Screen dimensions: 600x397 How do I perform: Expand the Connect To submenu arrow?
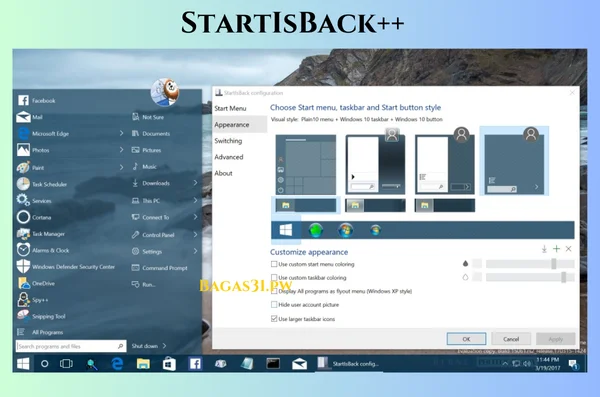195,217
